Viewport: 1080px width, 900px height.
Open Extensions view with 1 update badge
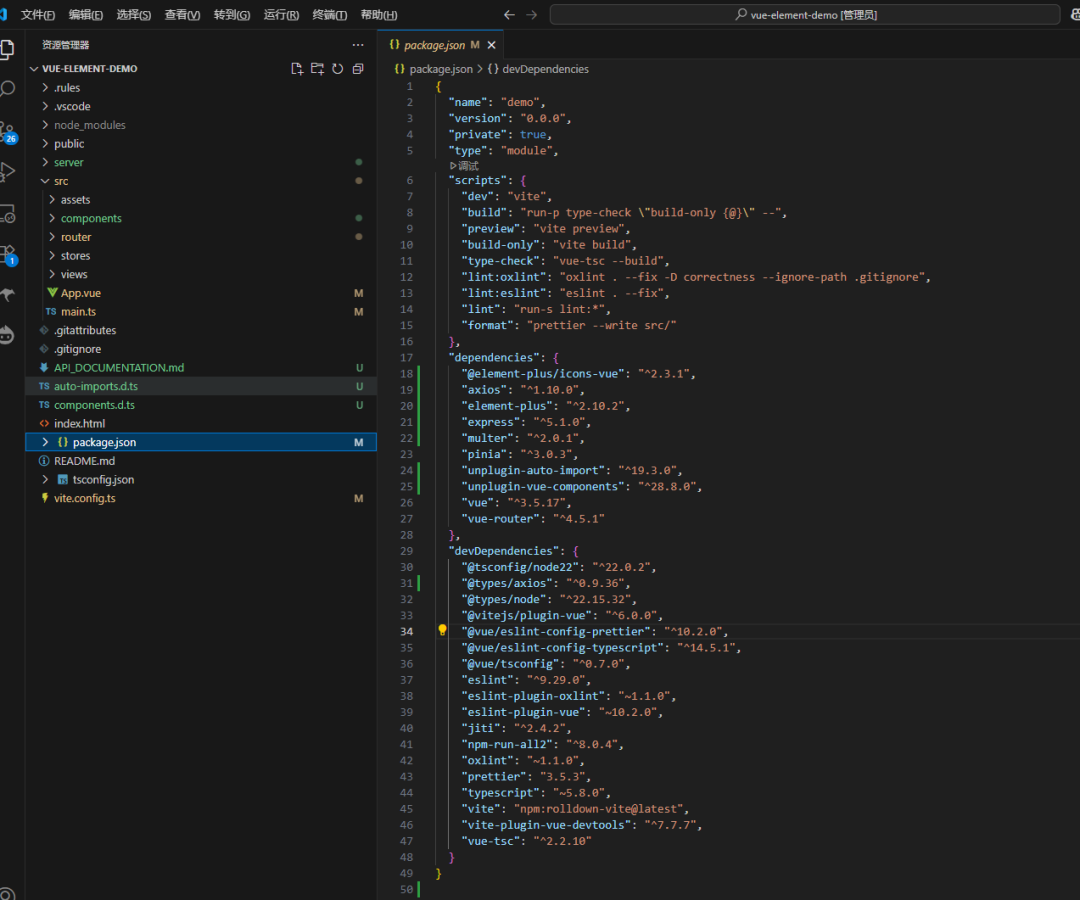point(8,254)
